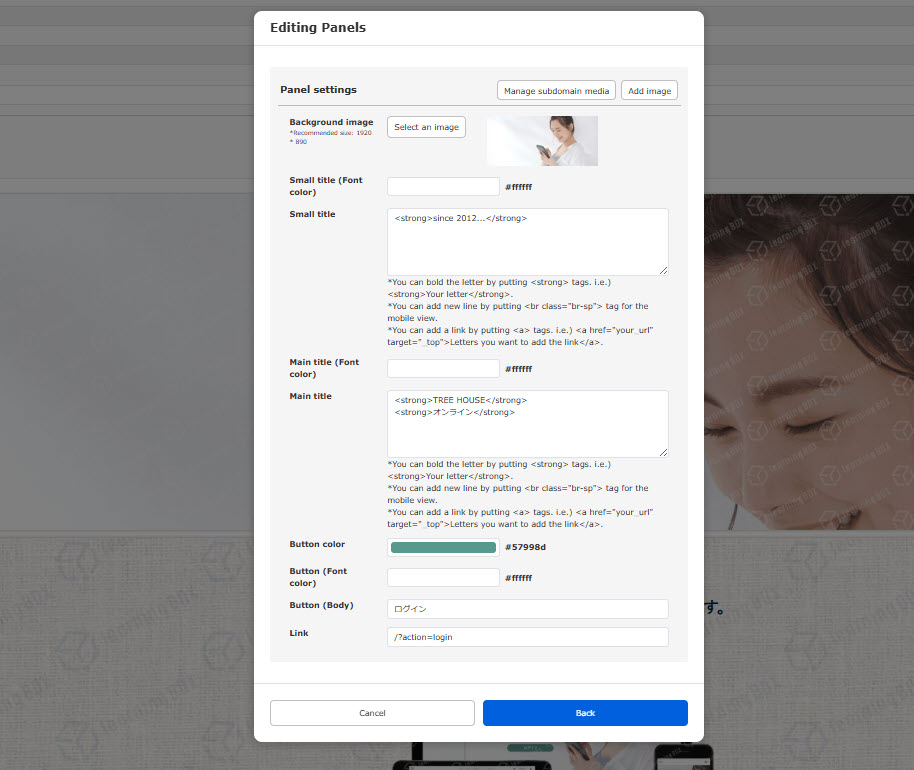Click the Button (Body) text field
The height and width of the screenshot is (770, 914).
click(x=527, y=609)
